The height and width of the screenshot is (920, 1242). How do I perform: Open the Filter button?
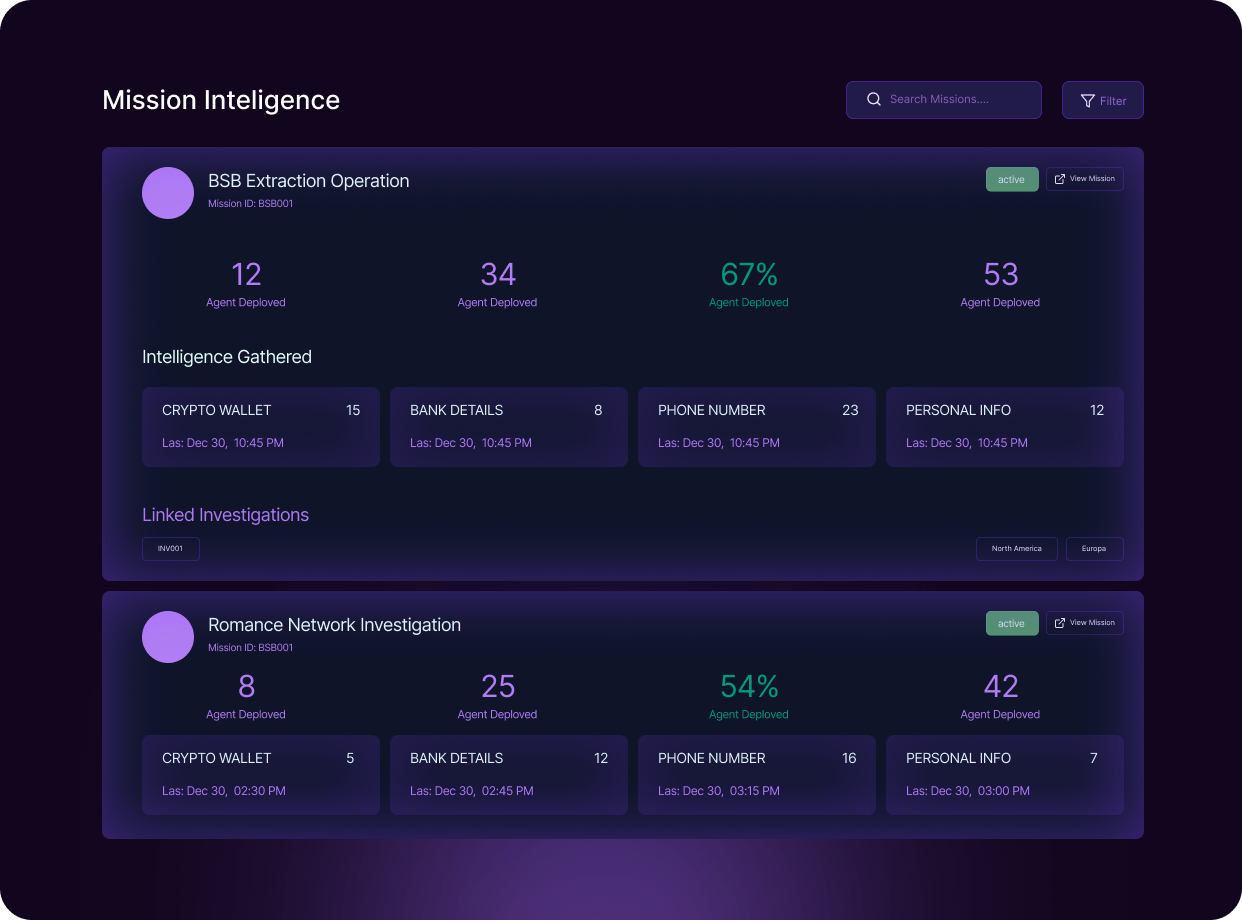coord(1103,100)
